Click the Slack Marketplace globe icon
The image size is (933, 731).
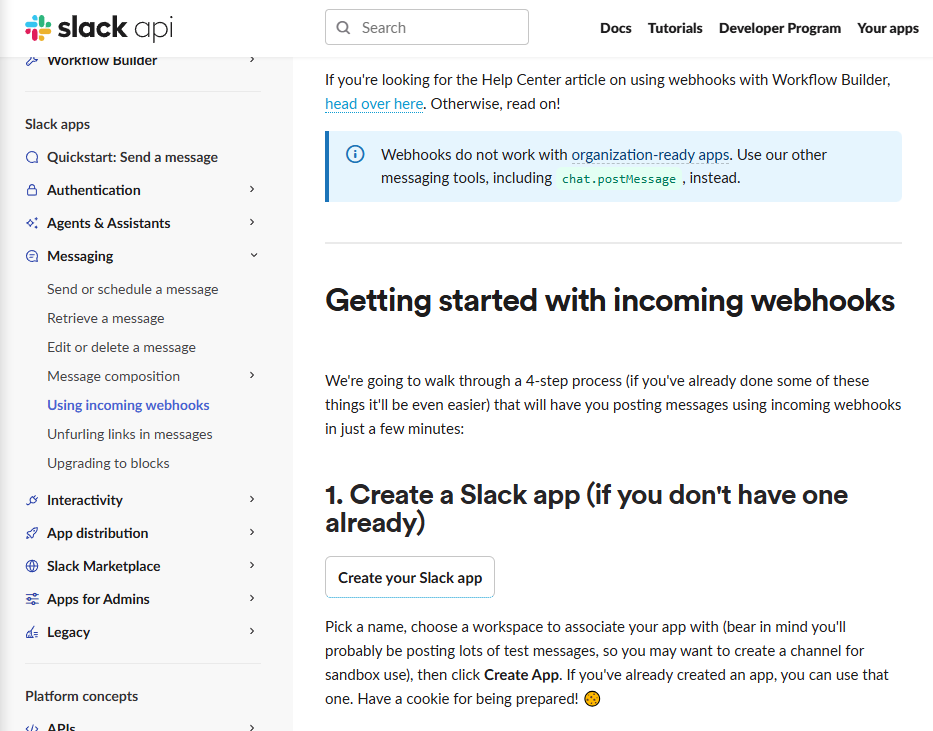point(32,566)
